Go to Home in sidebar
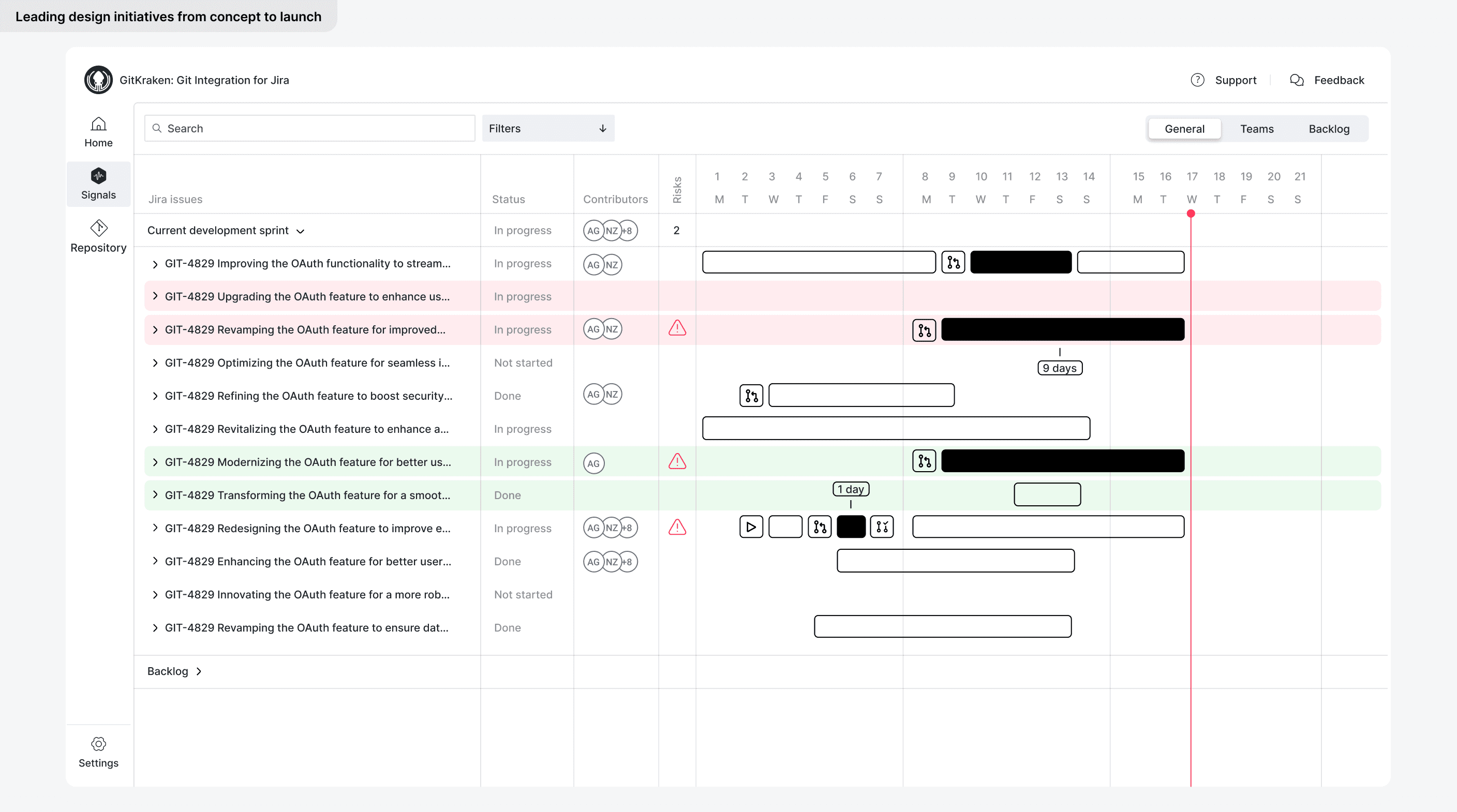Viewport: 1457px width, 812px height. [x=98, y=125]
